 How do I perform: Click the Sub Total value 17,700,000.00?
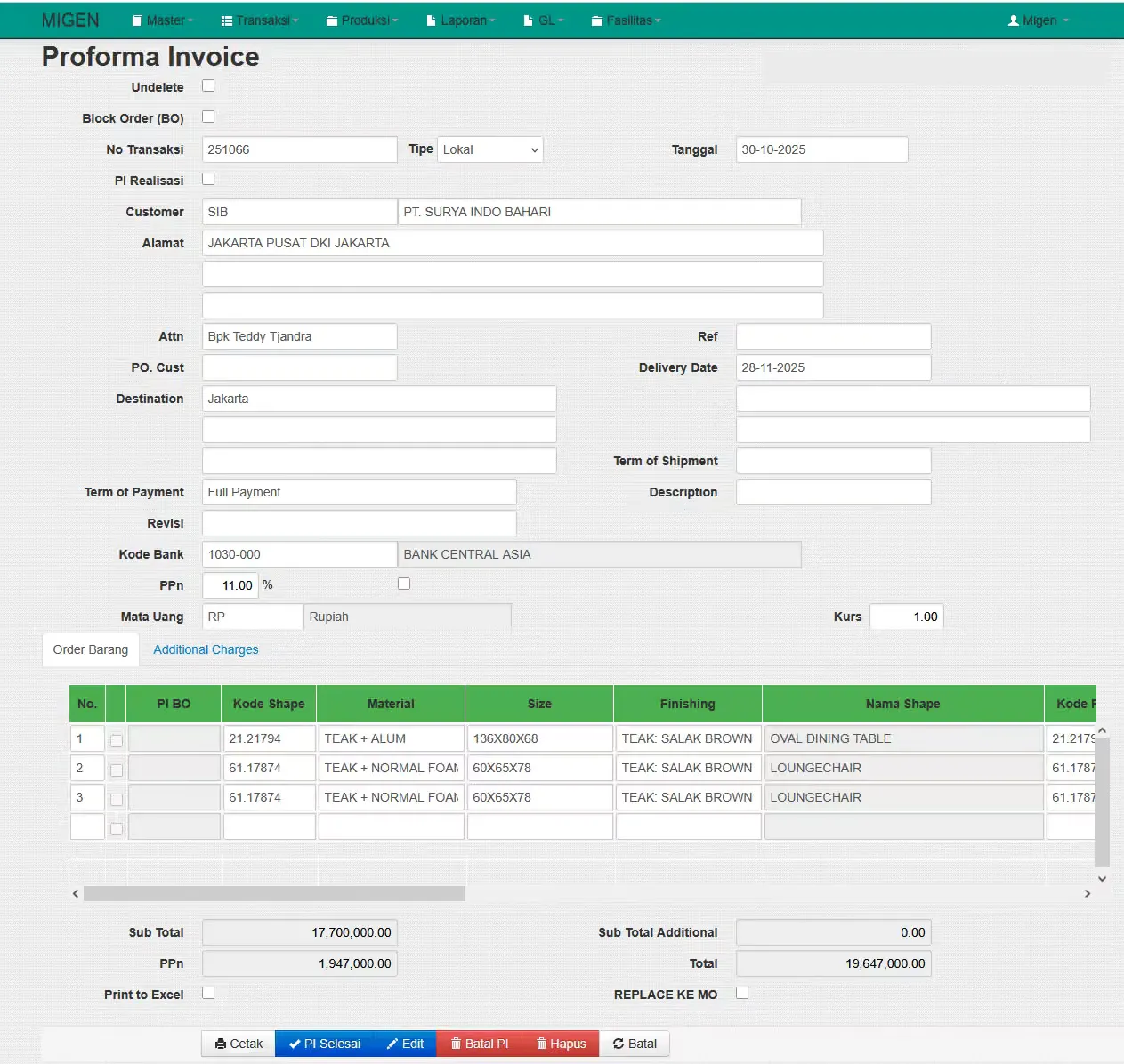point(300,932)
